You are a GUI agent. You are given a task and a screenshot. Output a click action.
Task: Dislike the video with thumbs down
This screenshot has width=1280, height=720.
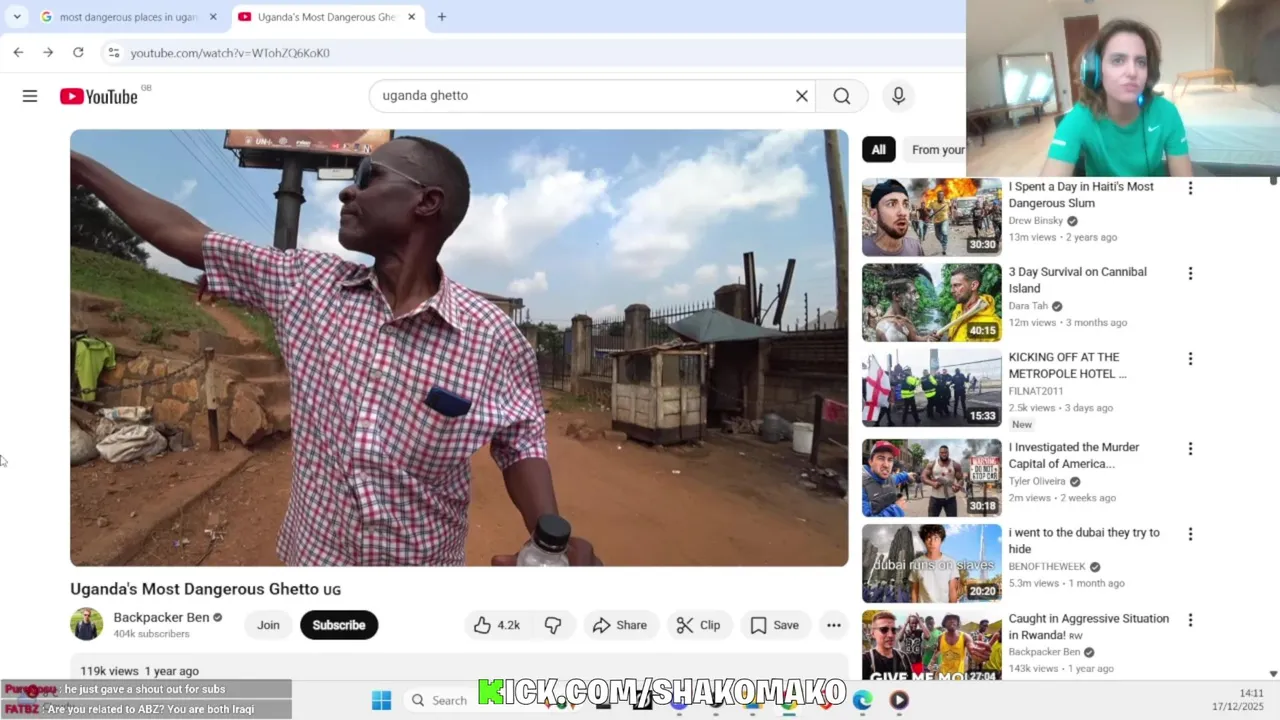click(x=553, y=625)
